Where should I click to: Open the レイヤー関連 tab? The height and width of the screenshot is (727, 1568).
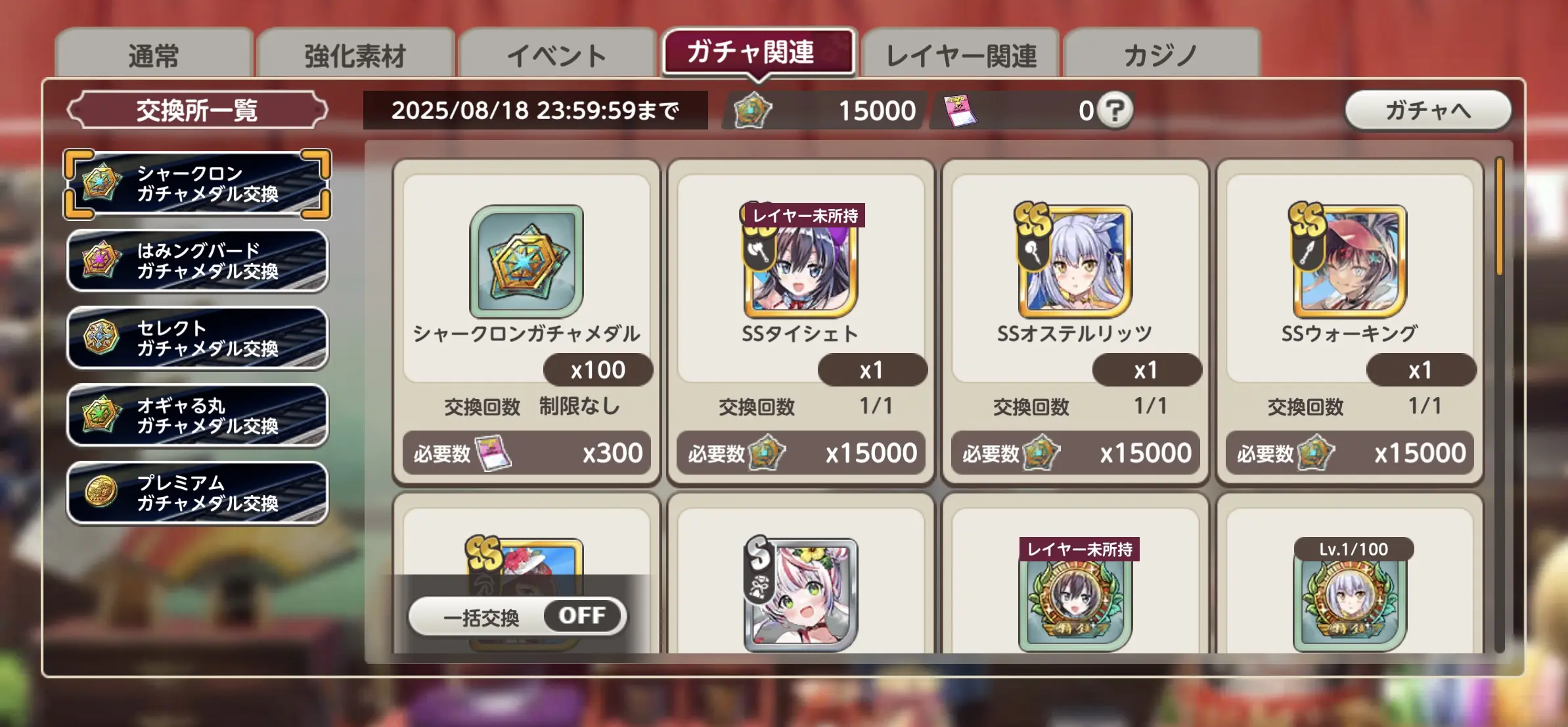[x=960, y=55]
